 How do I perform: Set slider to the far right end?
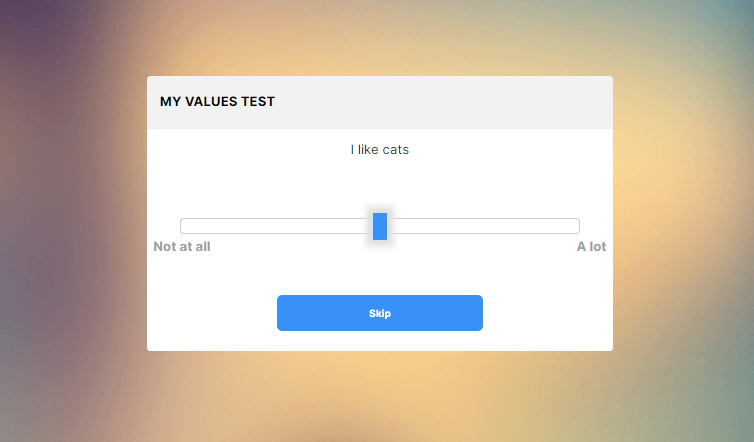[x=578, y=226]
